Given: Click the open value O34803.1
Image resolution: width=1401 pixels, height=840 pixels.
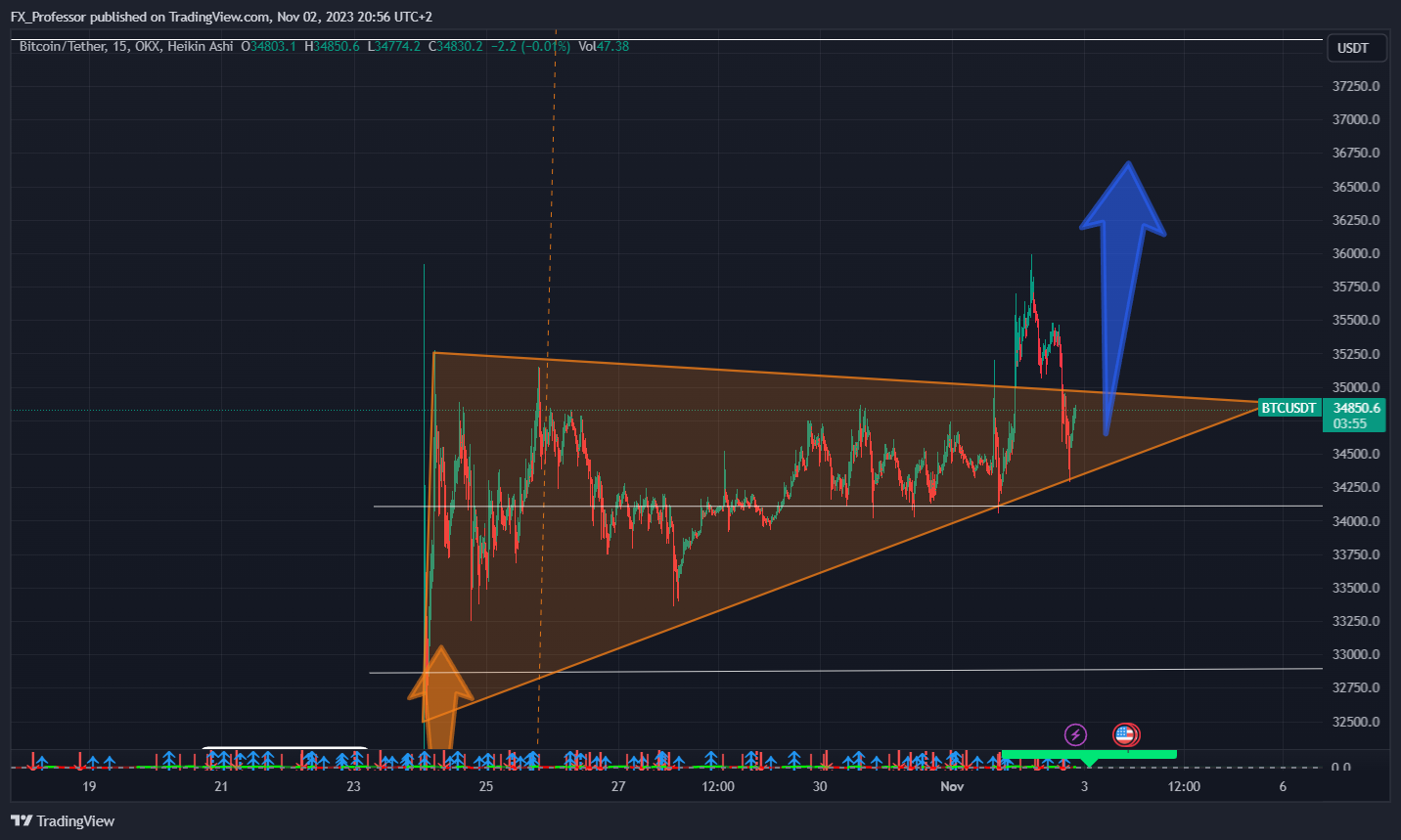Looking at the screenshot, I should pos(268,46).
